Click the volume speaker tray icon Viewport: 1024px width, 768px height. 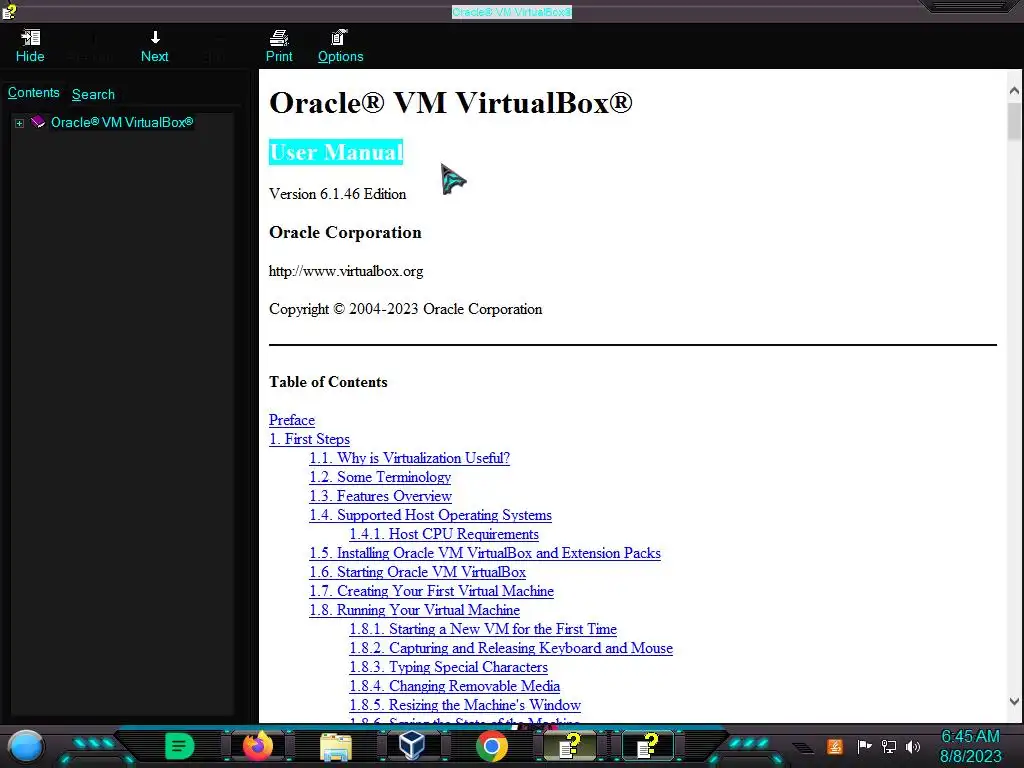[x=913, y=746]
